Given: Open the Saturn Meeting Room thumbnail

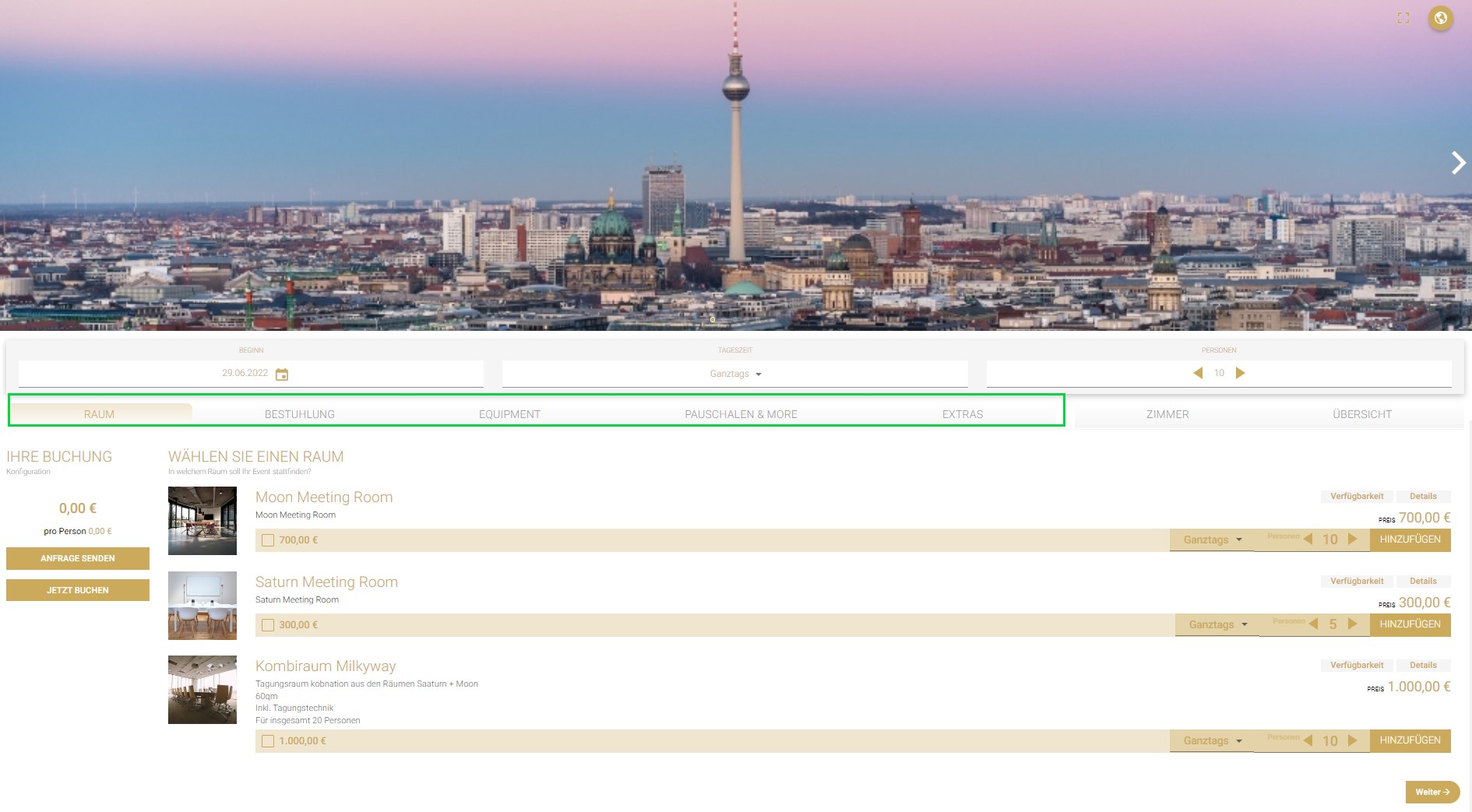Looking at the screenshot, I should click(x=202, y=606).
